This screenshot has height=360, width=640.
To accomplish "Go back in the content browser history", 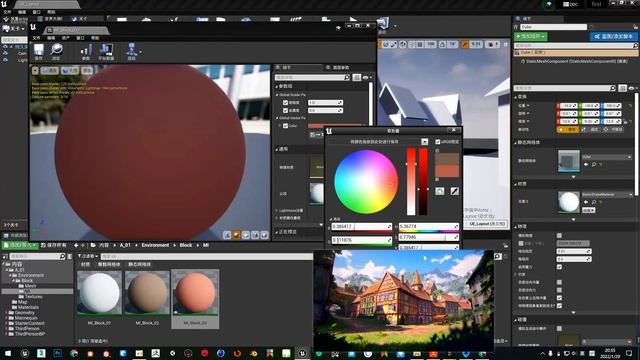I will click(x=76, y=245).
